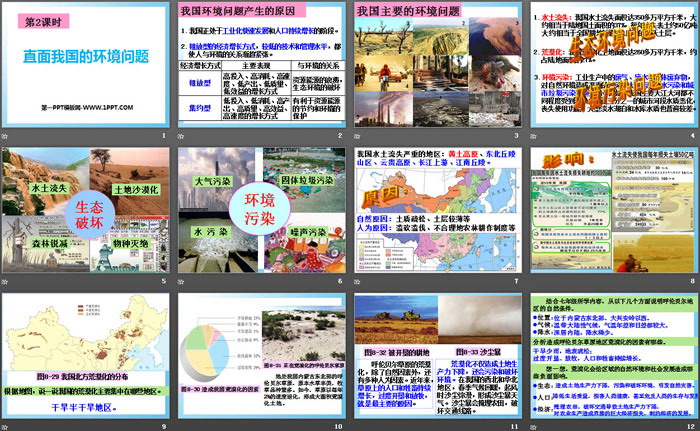The image size is (700, 431).
Task: Click the animation star icon under slide 9
Action: click(5, 427)
